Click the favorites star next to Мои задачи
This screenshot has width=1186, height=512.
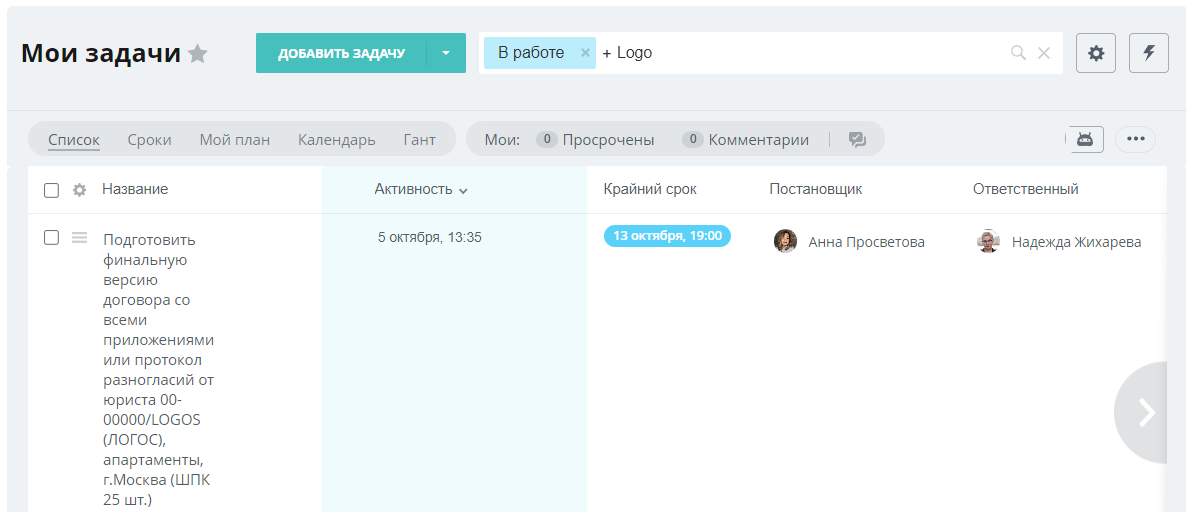pos(198,54)
